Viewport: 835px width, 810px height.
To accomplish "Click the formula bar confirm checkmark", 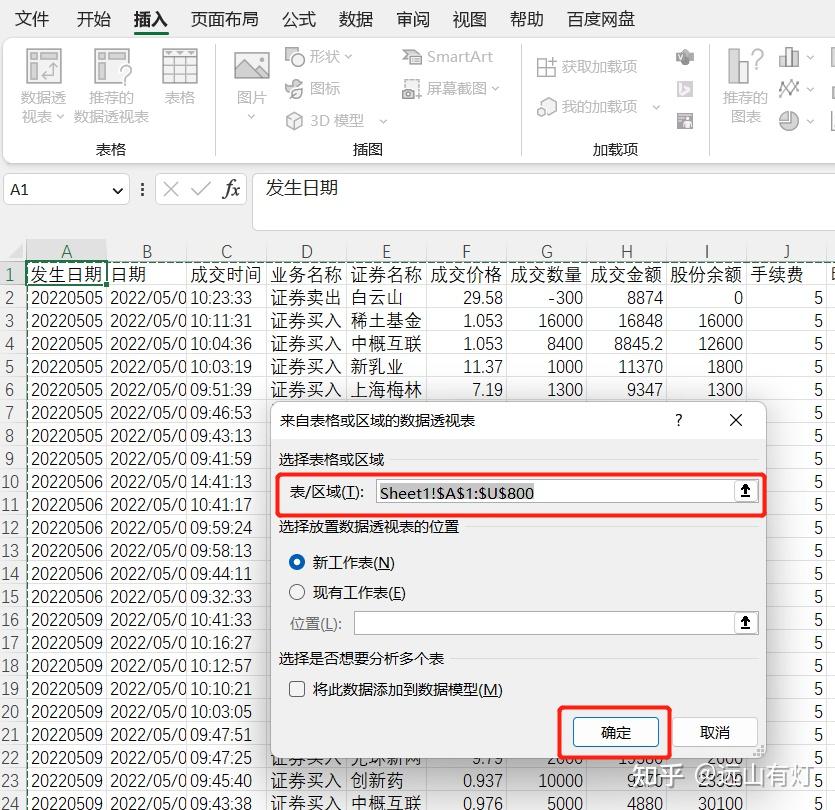I will click(x=201, y=189).
